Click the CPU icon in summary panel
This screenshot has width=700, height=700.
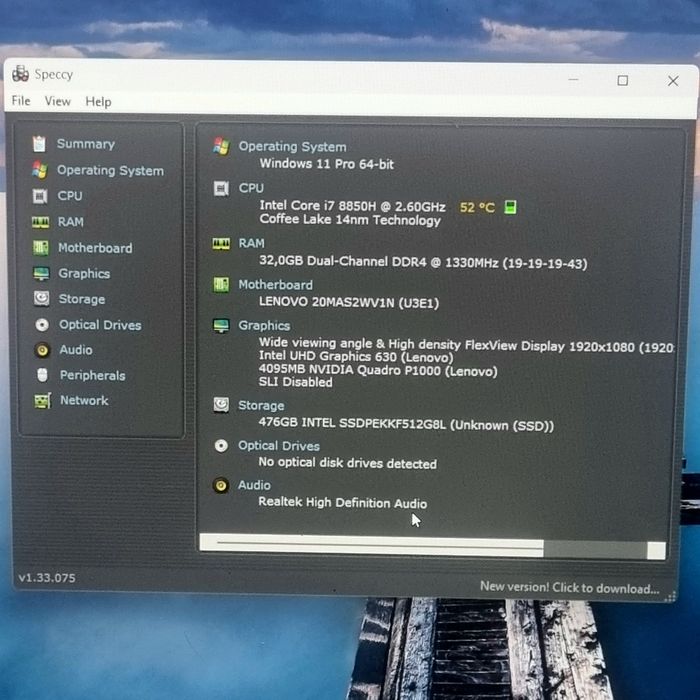(x=221, y=188)
